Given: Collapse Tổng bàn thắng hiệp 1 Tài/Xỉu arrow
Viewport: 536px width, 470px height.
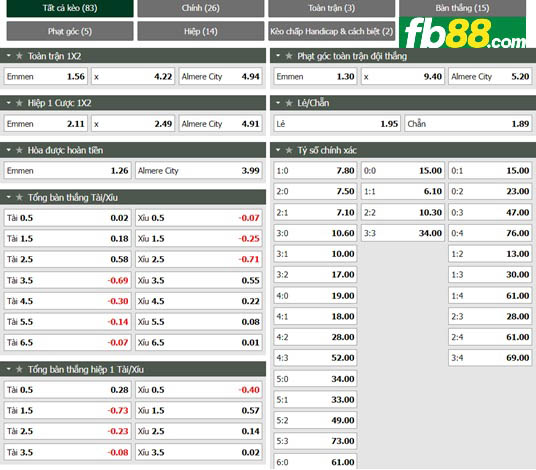Looking at the screenshot, I should pos(9,369).
